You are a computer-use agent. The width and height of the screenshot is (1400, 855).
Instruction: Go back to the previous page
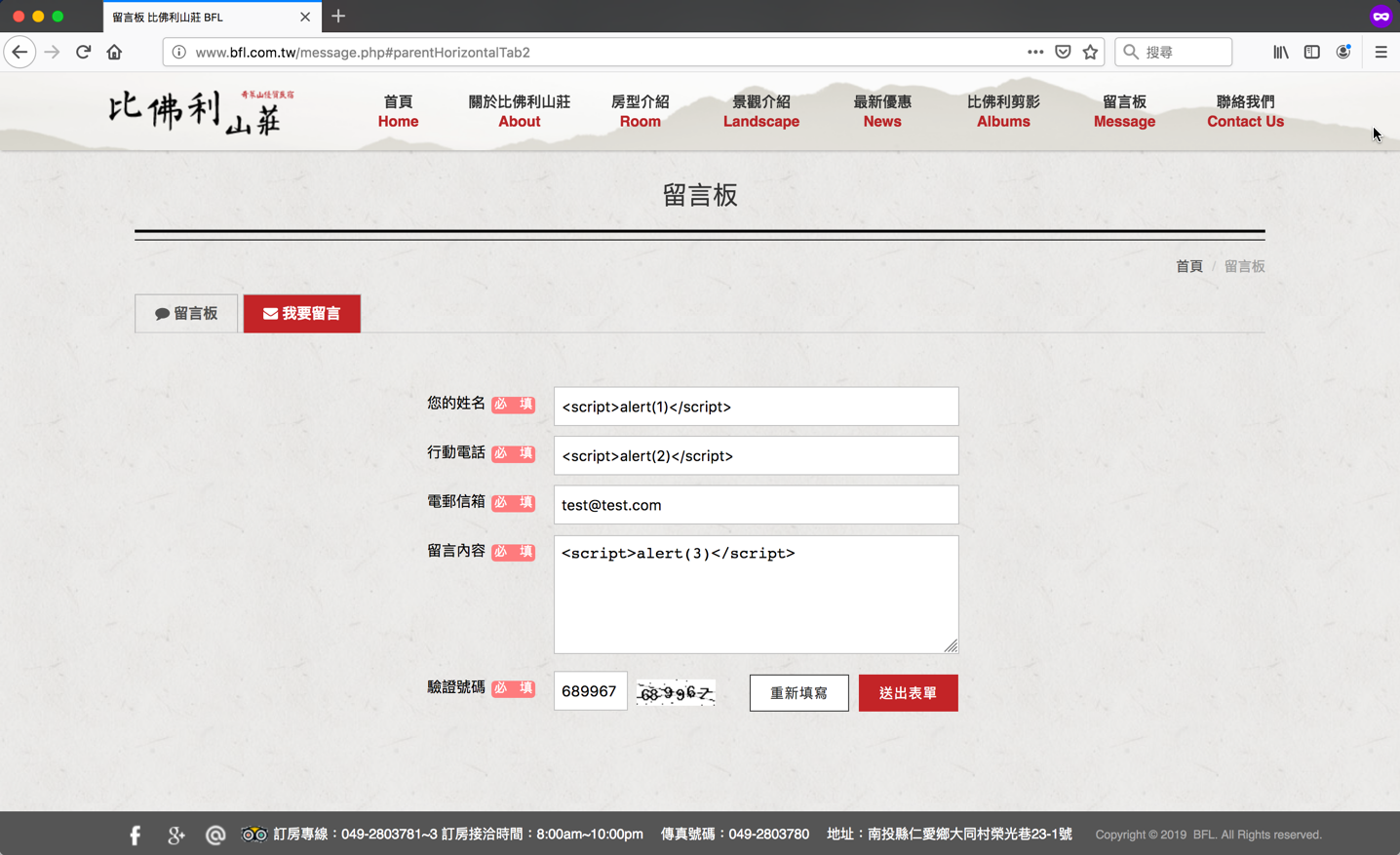coord(19,52)
